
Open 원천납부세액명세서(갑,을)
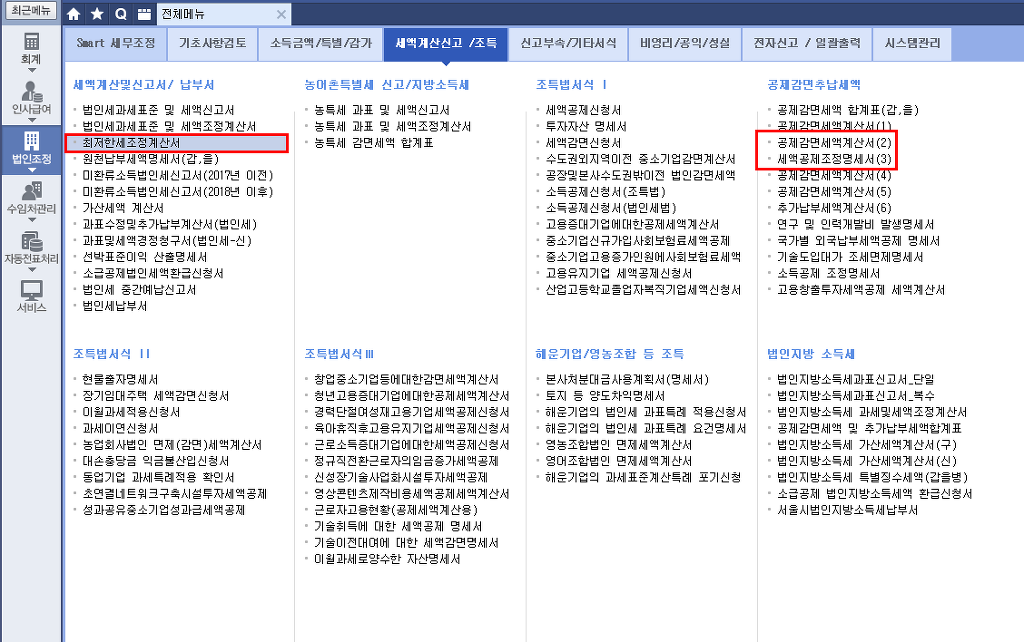coord(150,159)
